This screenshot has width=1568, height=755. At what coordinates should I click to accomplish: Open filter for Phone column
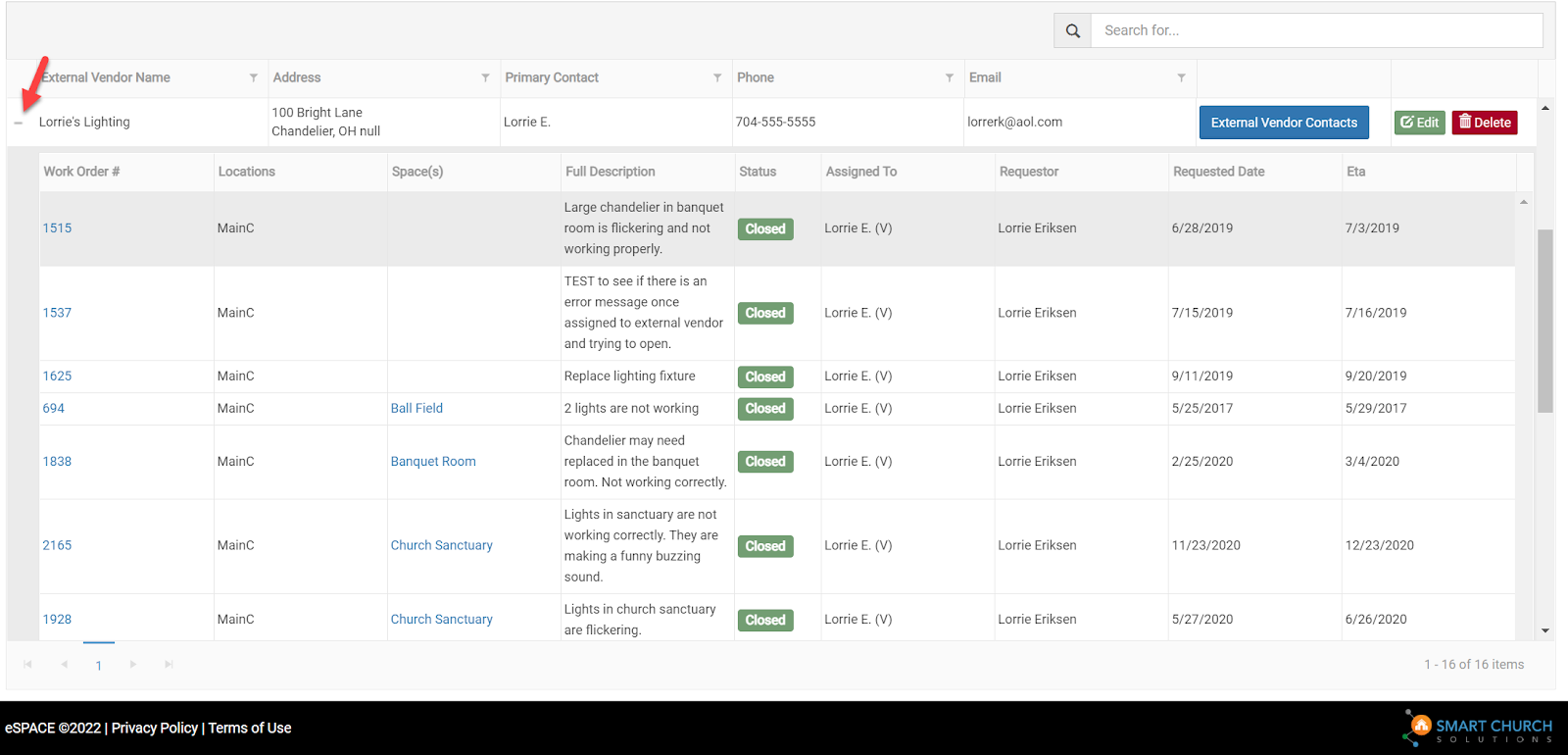[949, 77]
